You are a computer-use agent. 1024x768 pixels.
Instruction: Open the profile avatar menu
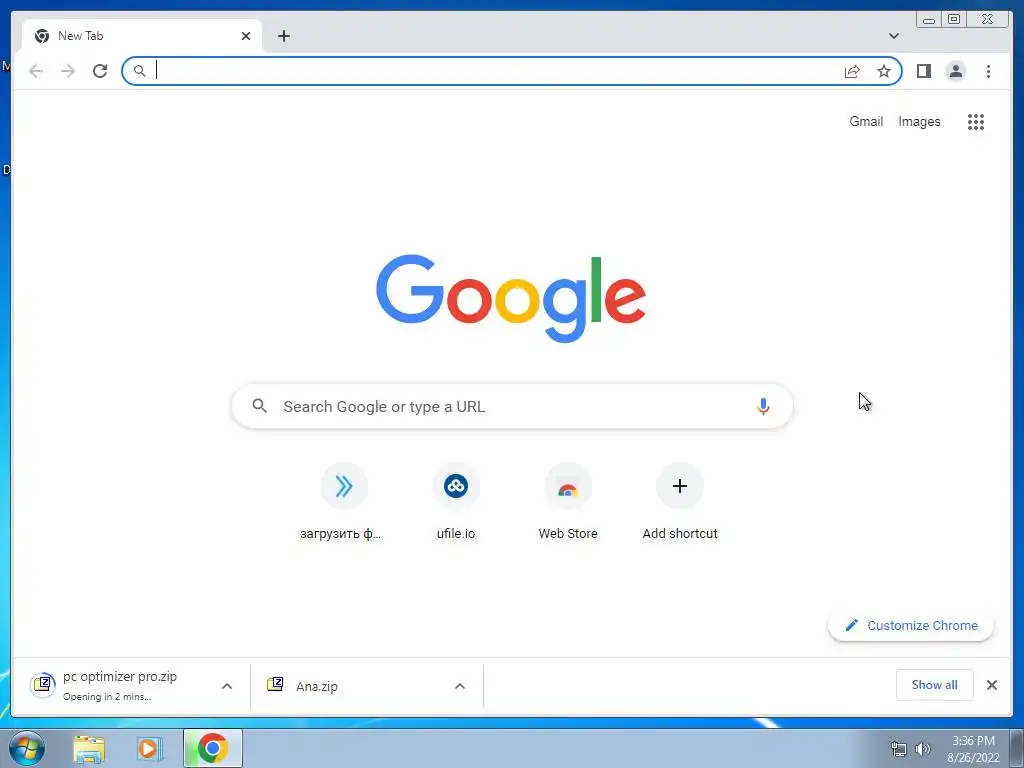[955, 71]
